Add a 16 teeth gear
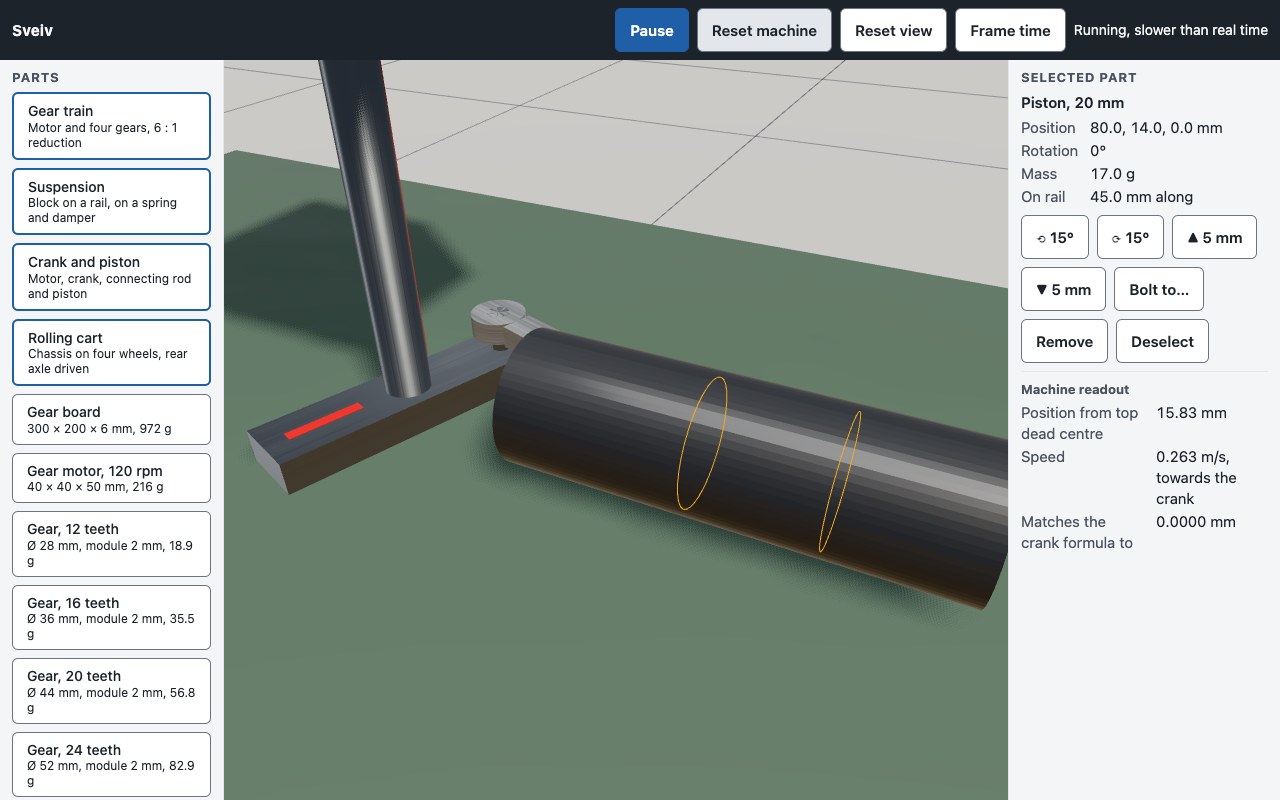Screen dimensions: 1280x800 pyautogui.click(x=111, y=618)
